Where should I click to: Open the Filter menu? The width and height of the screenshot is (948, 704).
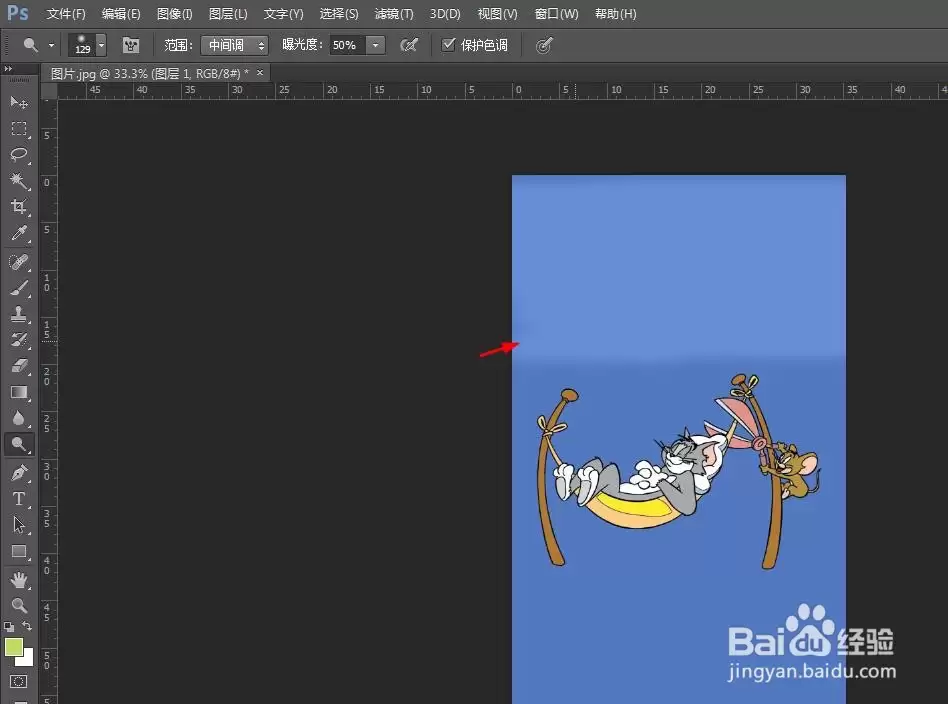click(x=394, y=13)
